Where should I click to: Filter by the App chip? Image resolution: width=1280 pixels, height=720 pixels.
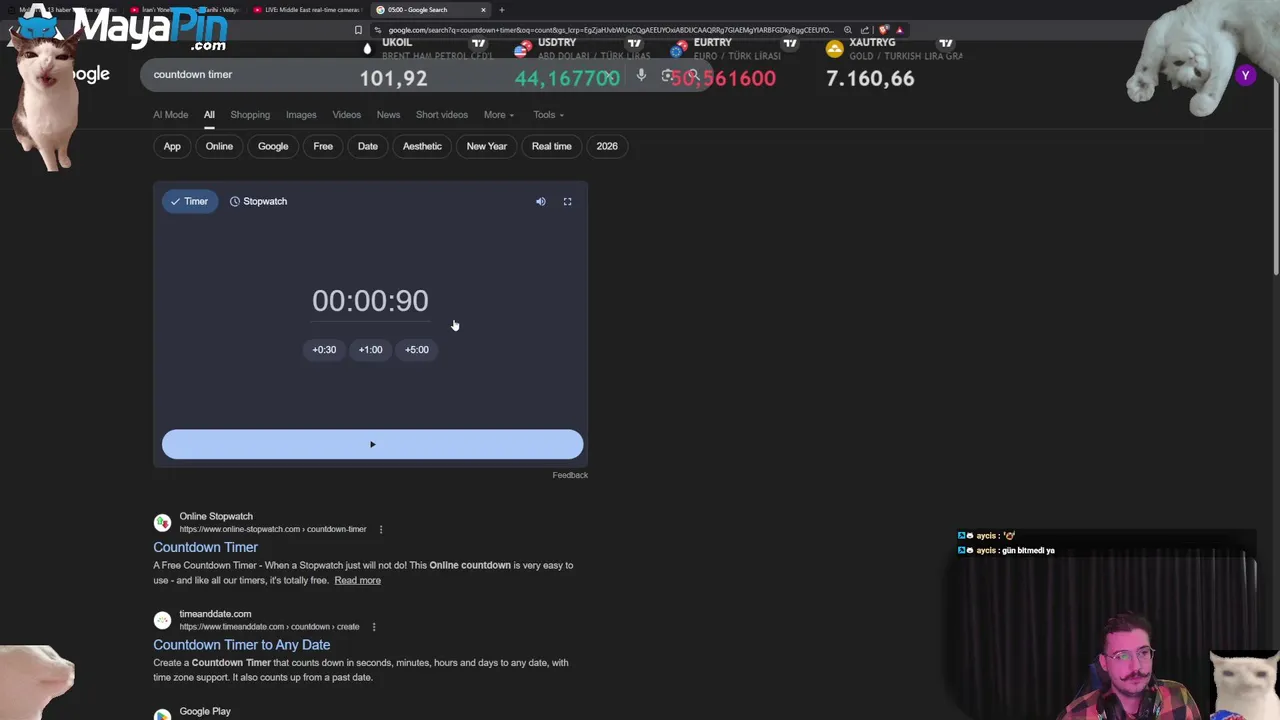coord(172,146)
